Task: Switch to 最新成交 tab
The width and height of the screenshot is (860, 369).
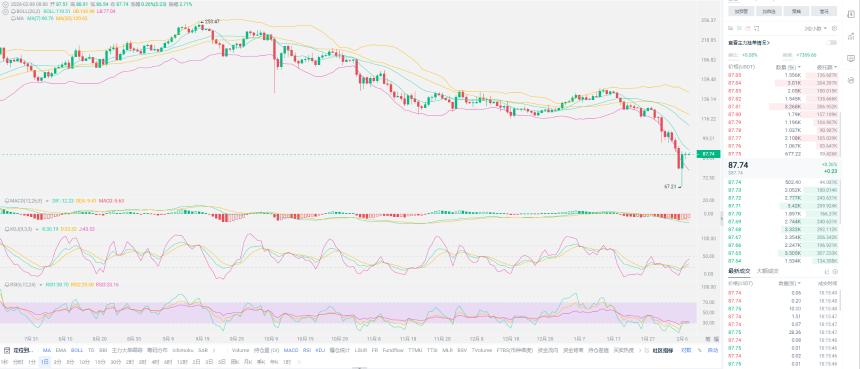Action: tap(739, 271)
